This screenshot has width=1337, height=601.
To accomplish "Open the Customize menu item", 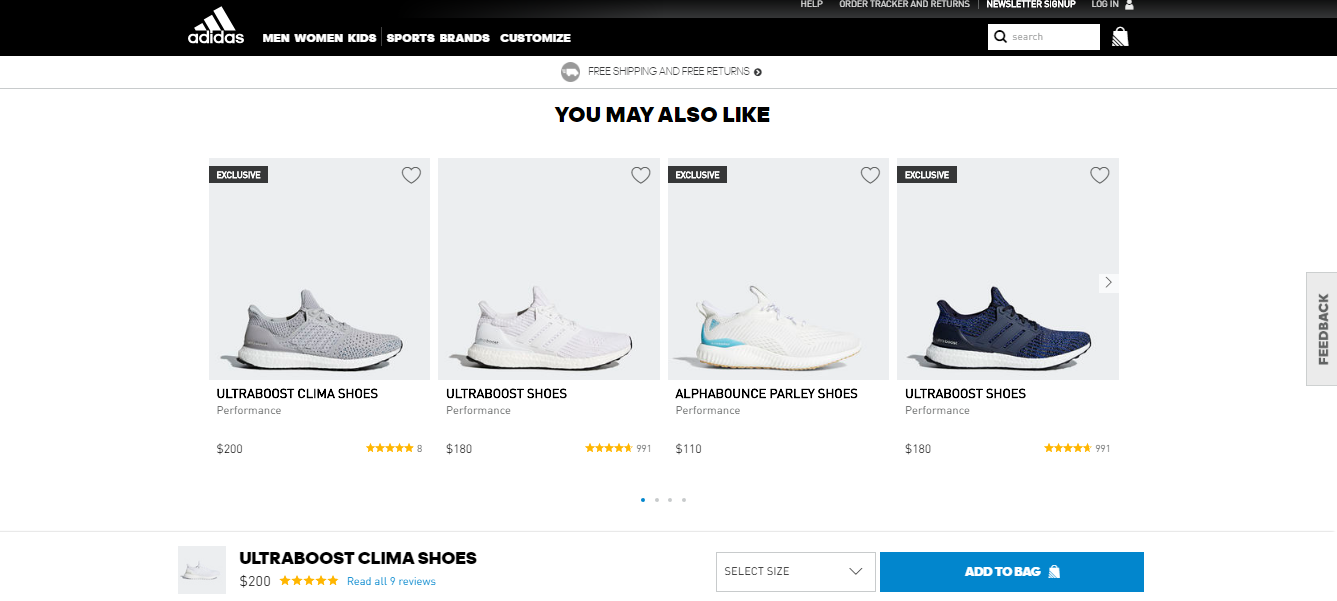I will 535,38.
